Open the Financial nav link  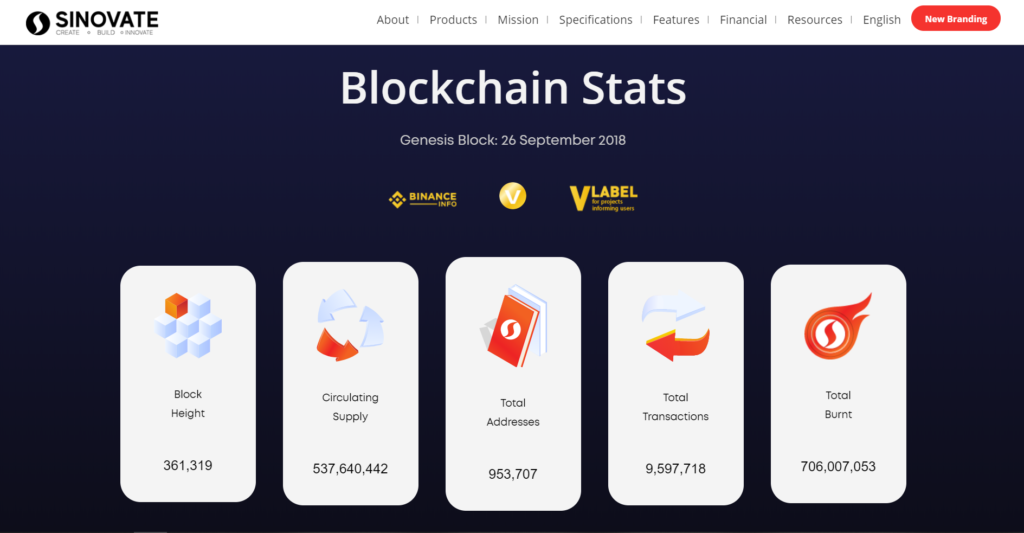pos(743,20)
